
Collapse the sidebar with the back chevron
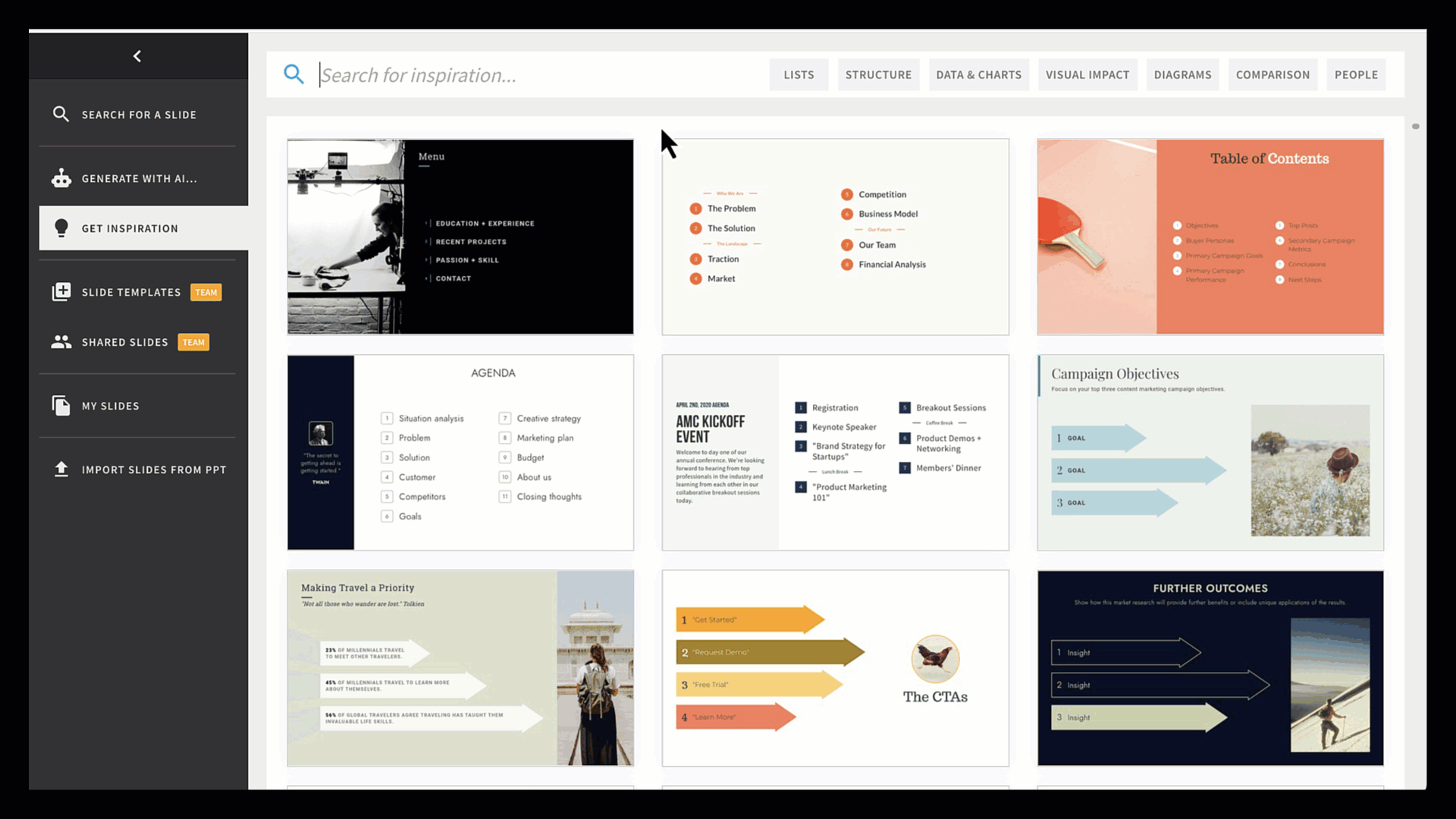[137, 55]
